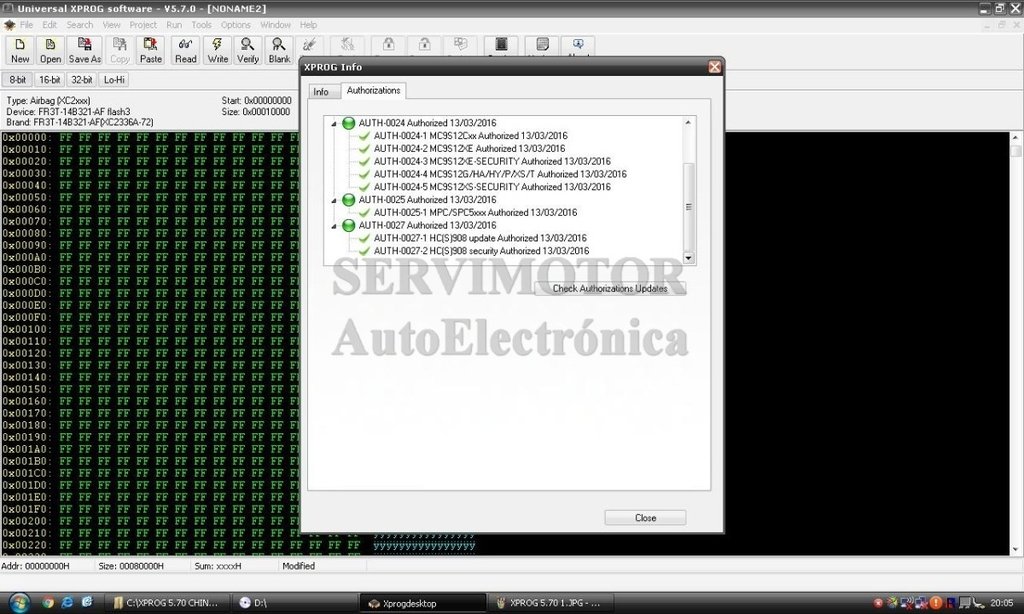
Task: Enable Lo-Hi byte order
Action: 114,80
